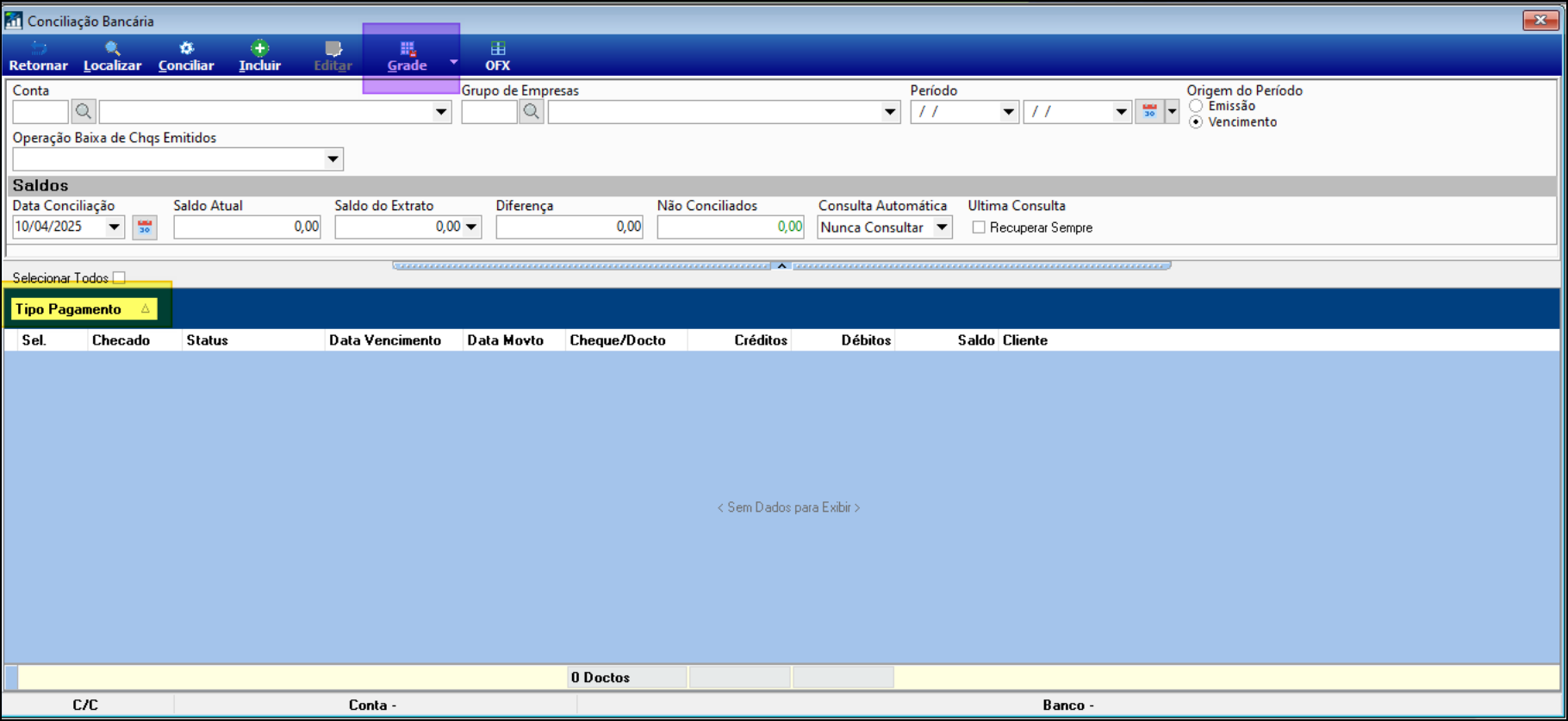This screenshot has width=1568, height=721.
Task: Expand arrow beside Período calendar
Action: pos(1172,112)
